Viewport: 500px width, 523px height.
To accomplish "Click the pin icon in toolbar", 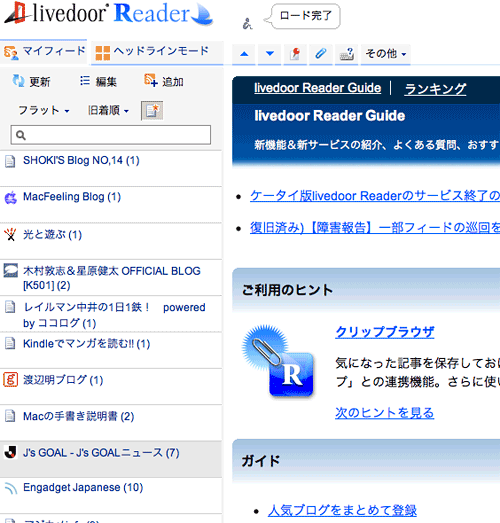I will pyautogui.click(x=296, y=54).
